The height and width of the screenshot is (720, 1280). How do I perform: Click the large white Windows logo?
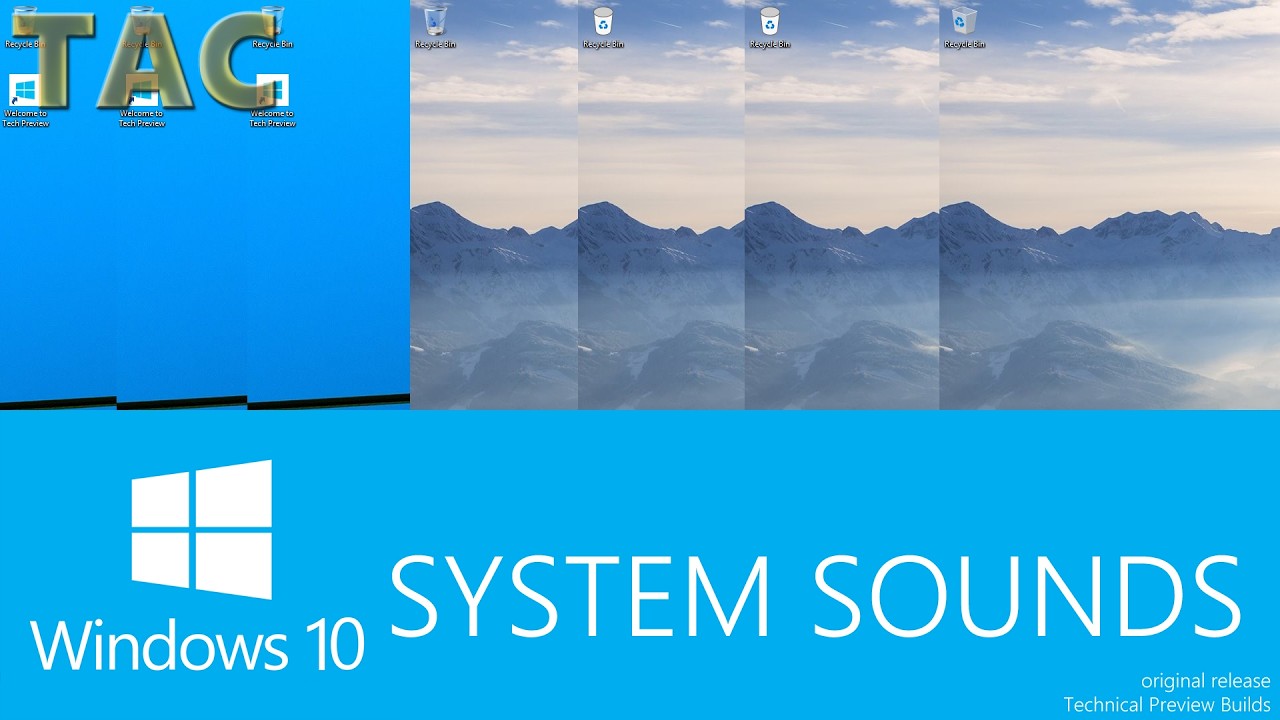point(201,529)
